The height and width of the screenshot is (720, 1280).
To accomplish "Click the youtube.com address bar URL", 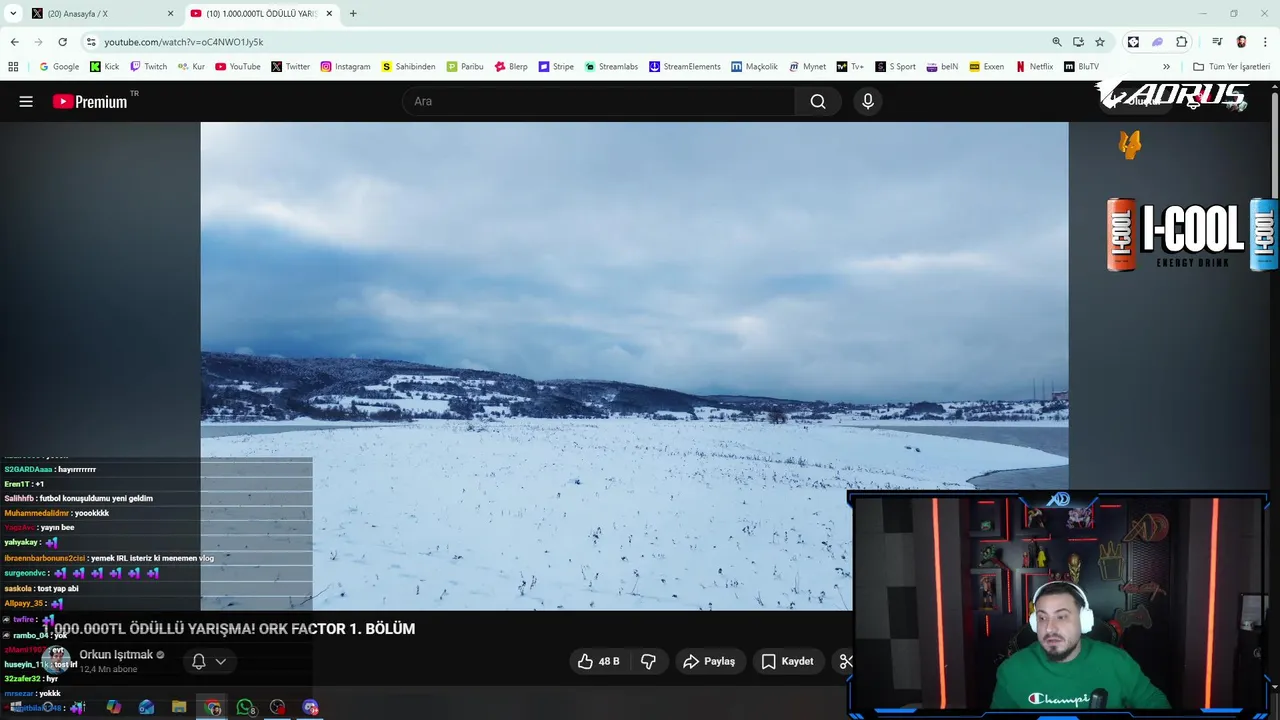I will 184,42.
